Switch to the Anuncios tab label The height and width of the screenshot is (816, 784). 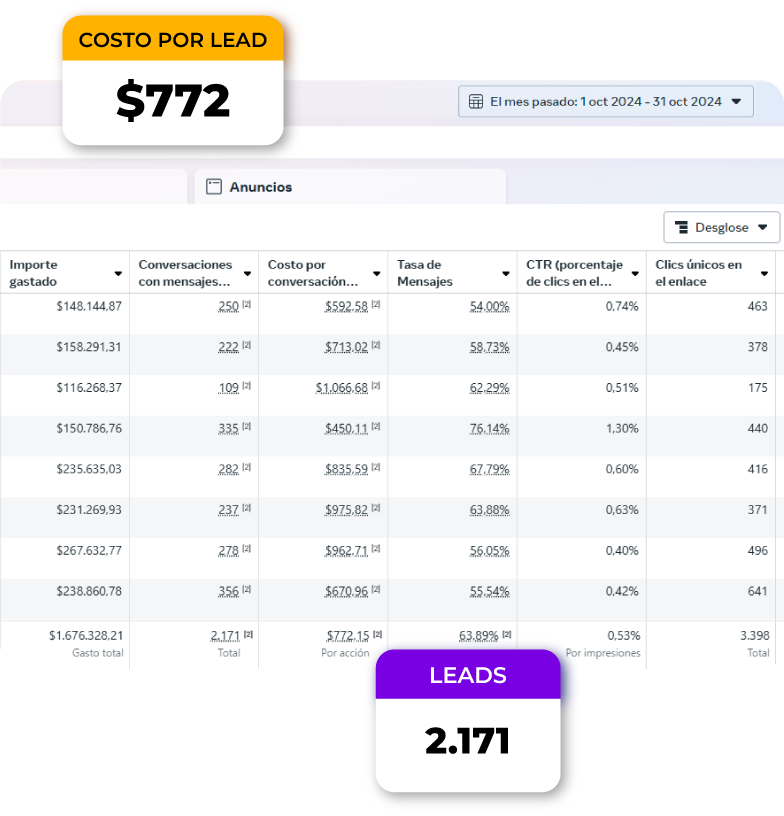click(260, 187)
